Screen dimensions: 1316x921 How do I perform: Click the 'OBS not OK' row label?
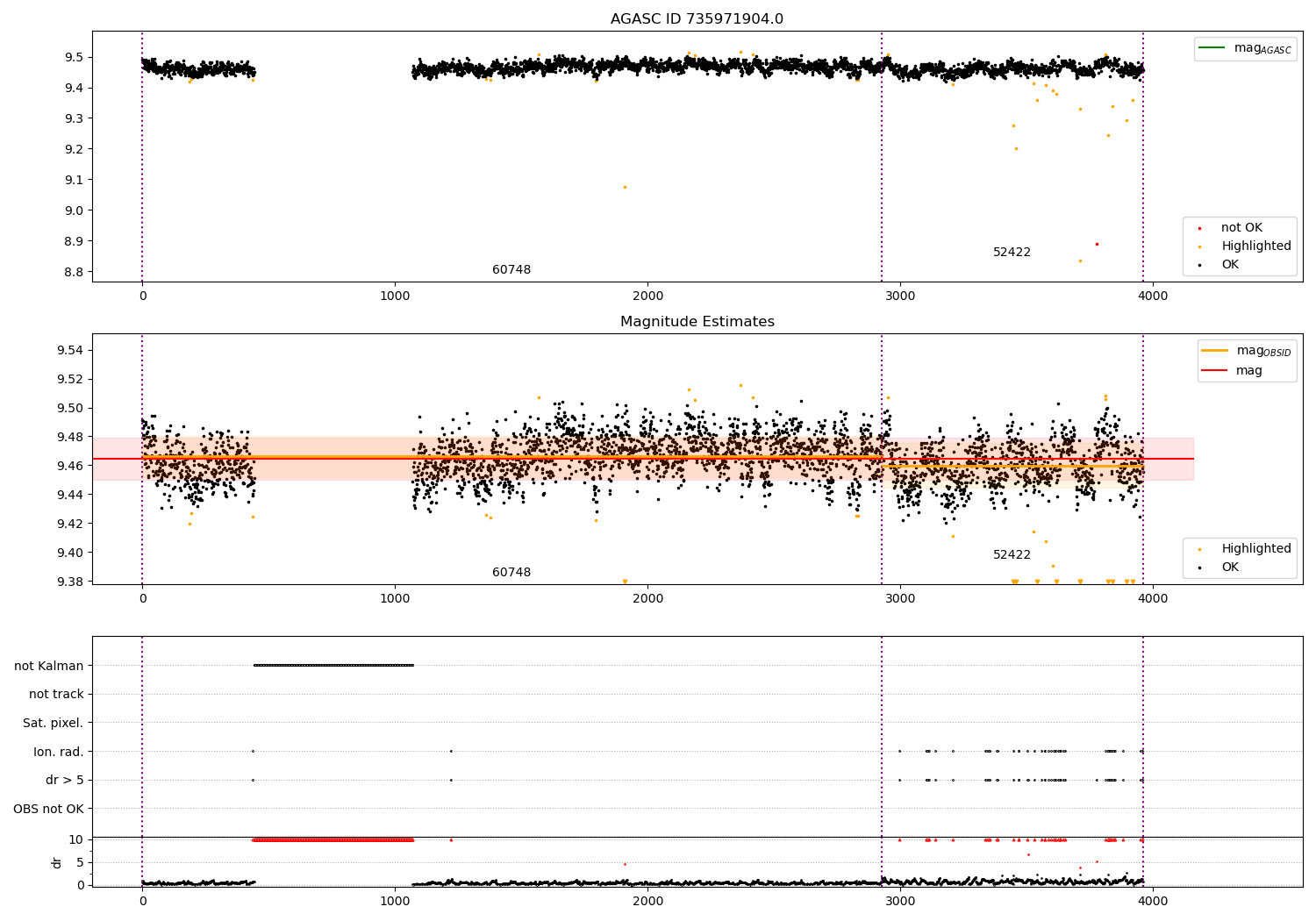48,809
